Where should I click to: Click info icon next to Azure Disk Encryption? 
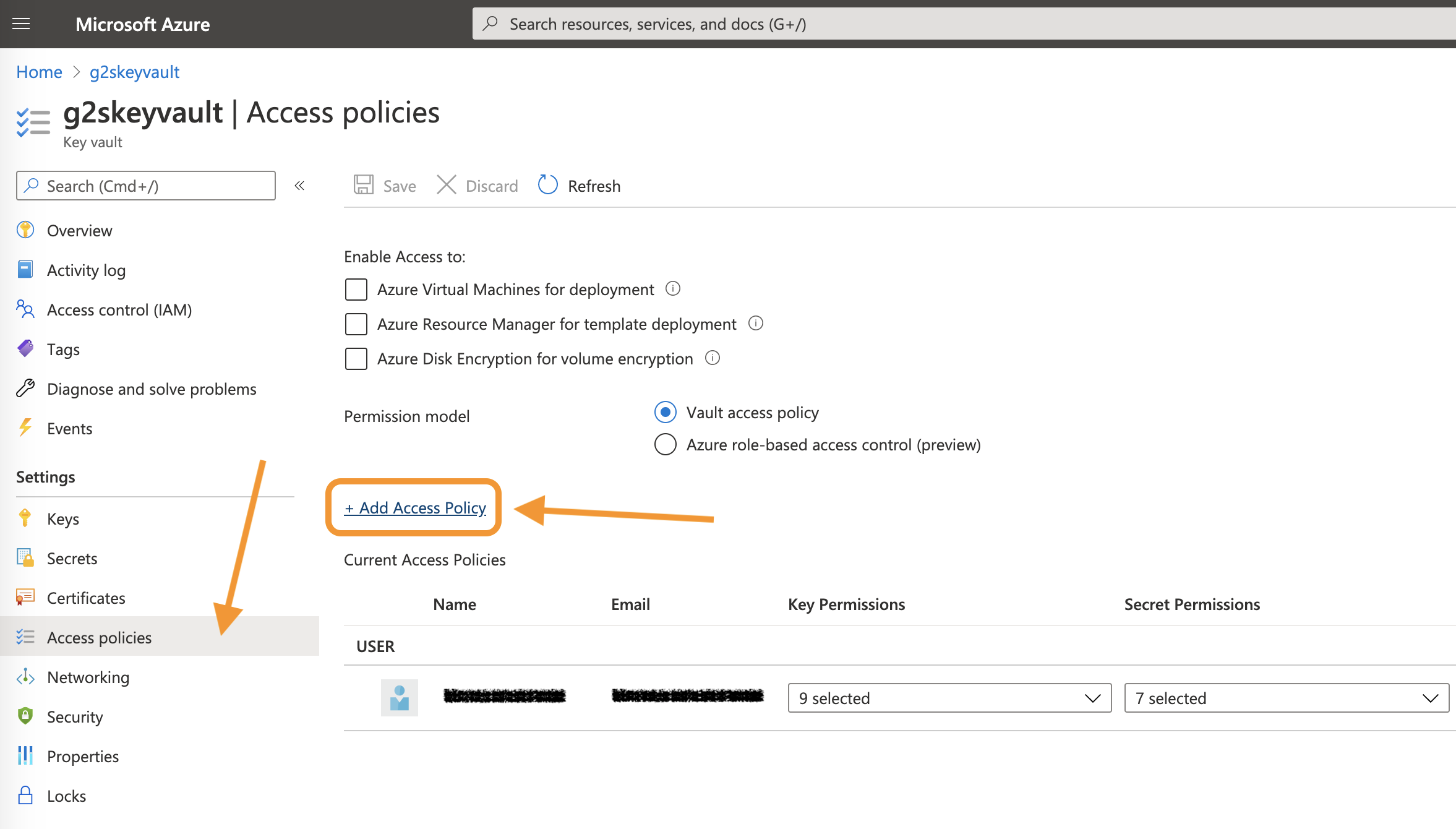[713, 358]
